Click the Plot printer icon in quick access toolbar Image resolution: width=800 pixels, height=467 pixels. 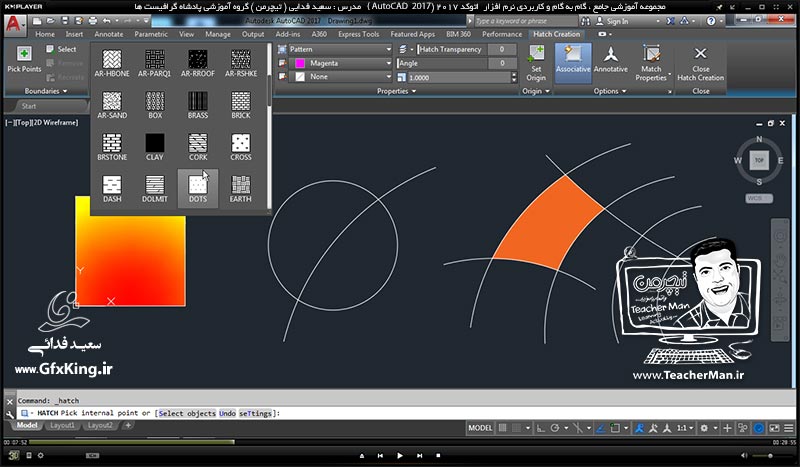(93, 21)
